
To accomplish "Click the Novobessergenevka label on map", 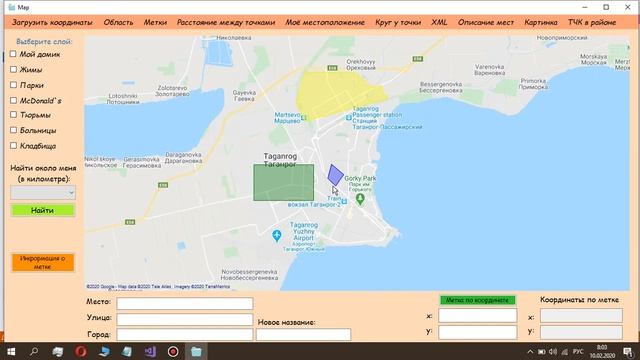I will [x=249, y=275].
